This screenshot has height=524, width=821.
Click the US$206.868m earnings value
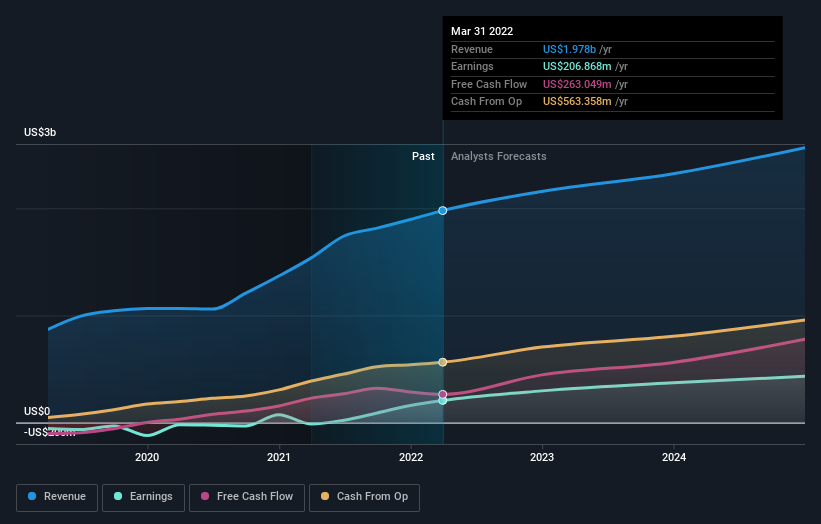(577, 66)
